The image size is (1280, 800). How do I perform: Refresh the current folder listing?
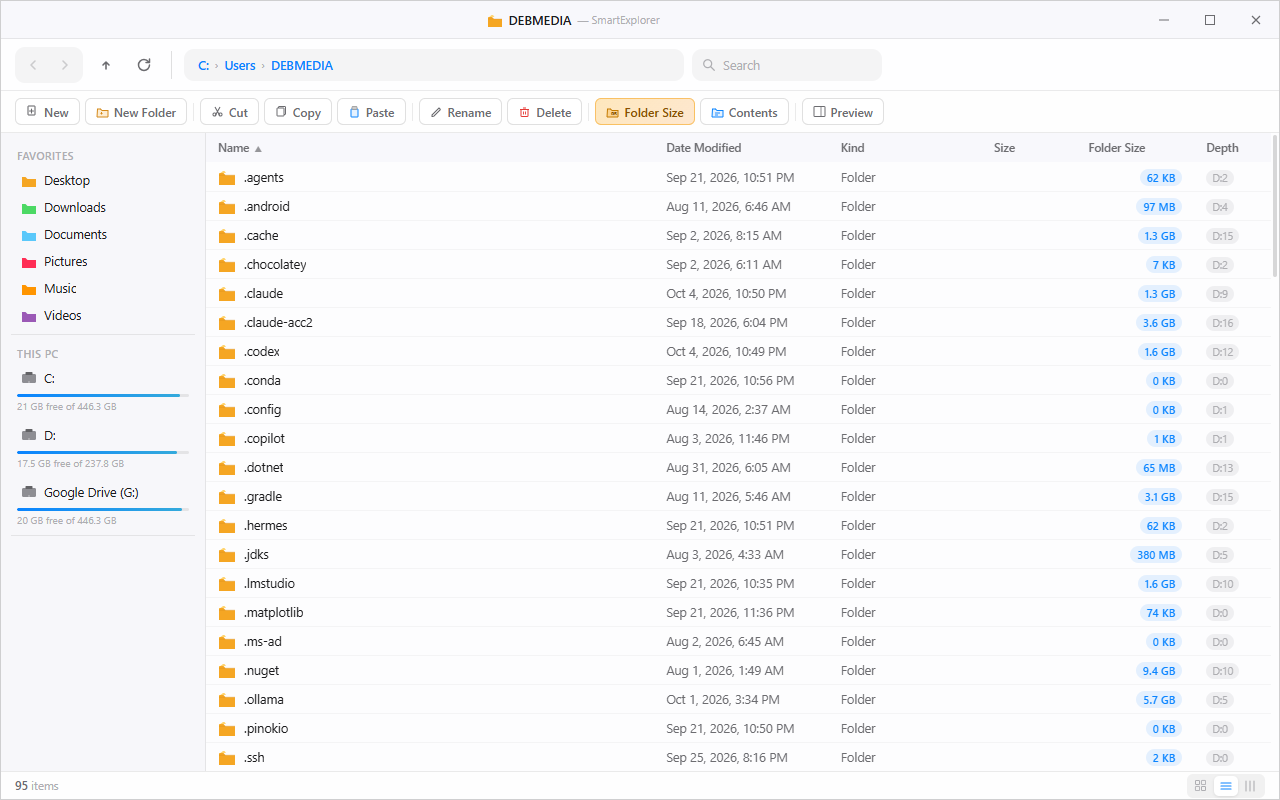pyautogui.click(x=144, y=65)
